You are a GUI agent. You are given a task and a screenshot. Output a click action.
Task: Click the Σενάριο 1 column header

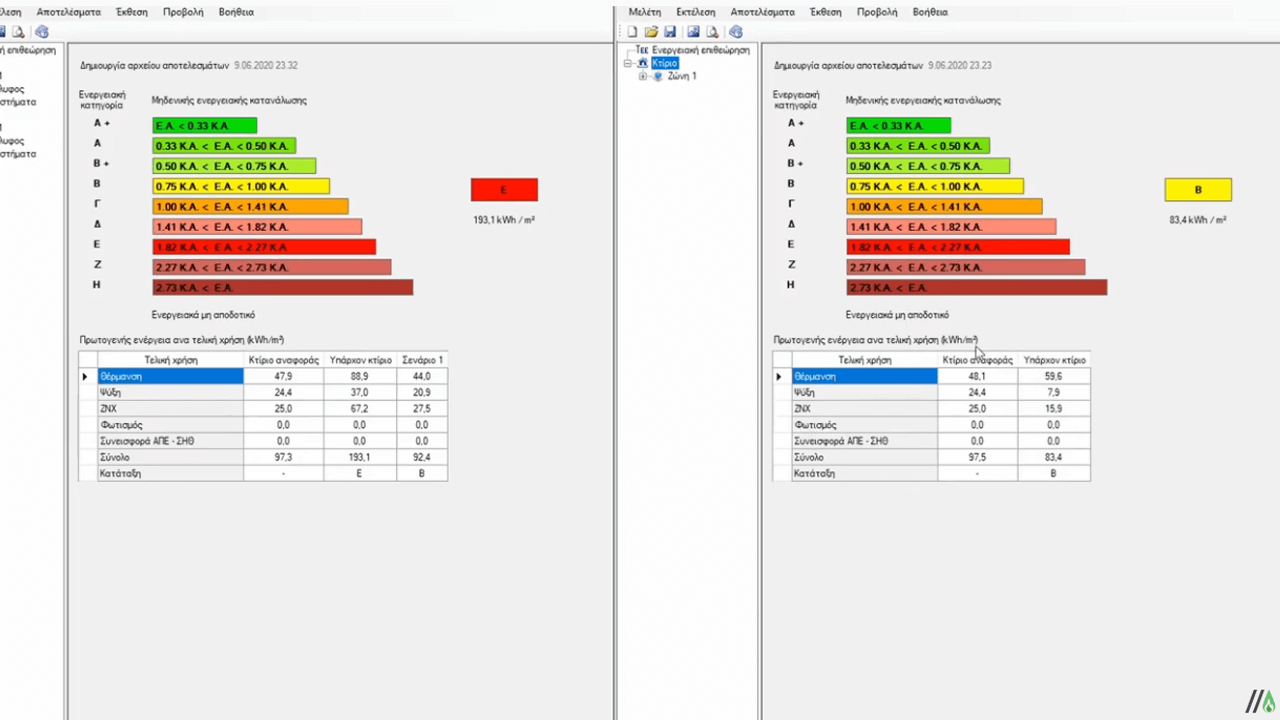tap(422, 360)
